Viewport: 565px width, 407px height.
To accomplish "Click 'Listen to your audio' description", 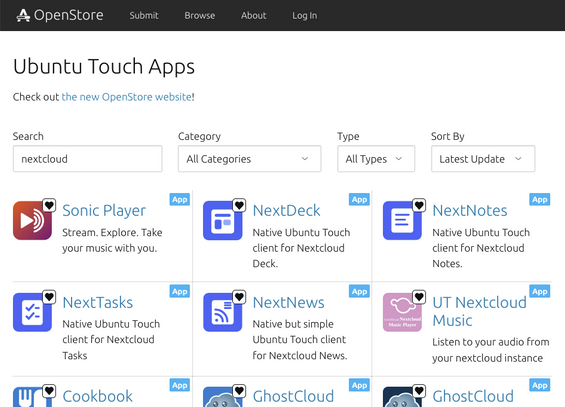I will click(491, 350).
